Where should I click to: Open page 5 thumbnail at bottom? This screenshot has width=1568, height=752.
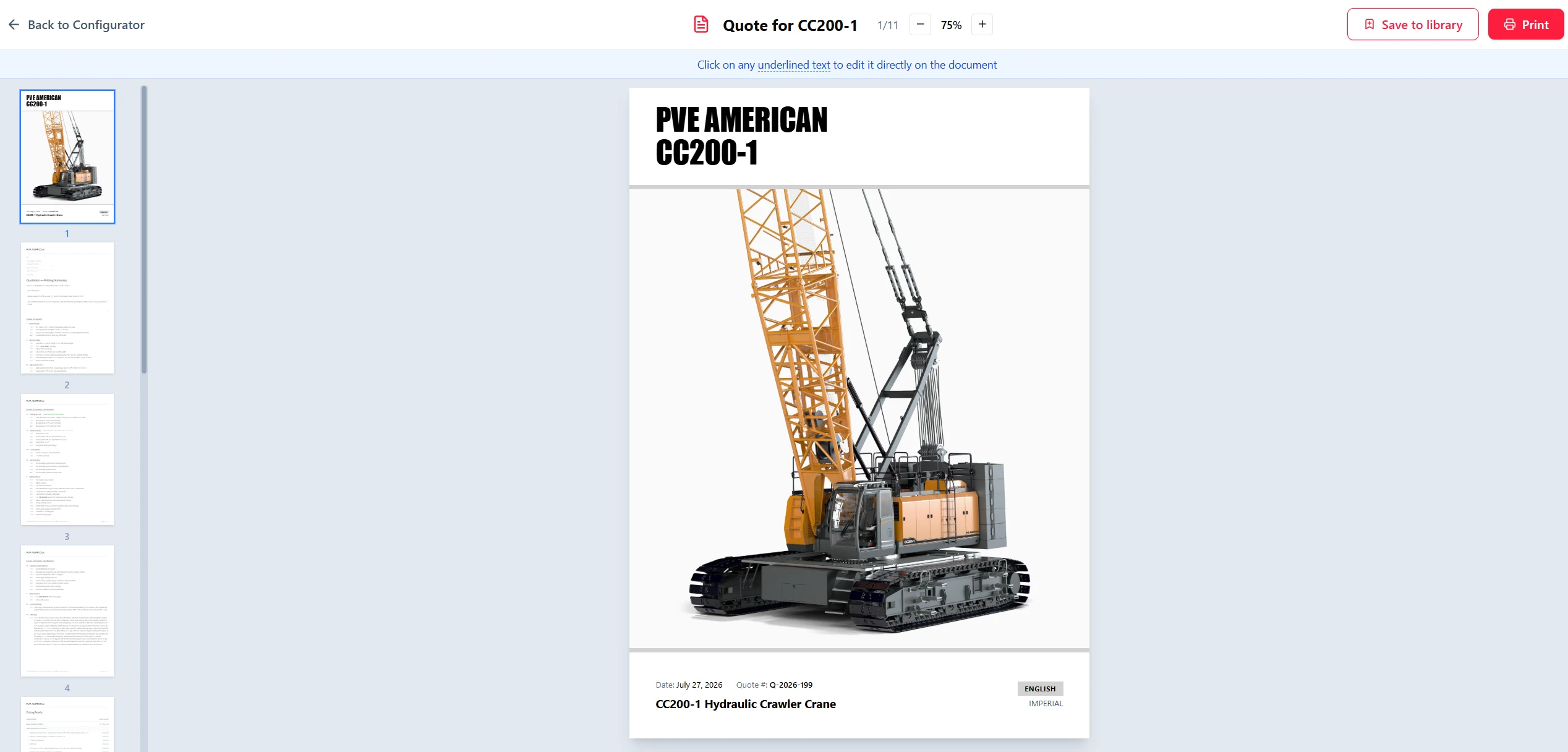67,724
